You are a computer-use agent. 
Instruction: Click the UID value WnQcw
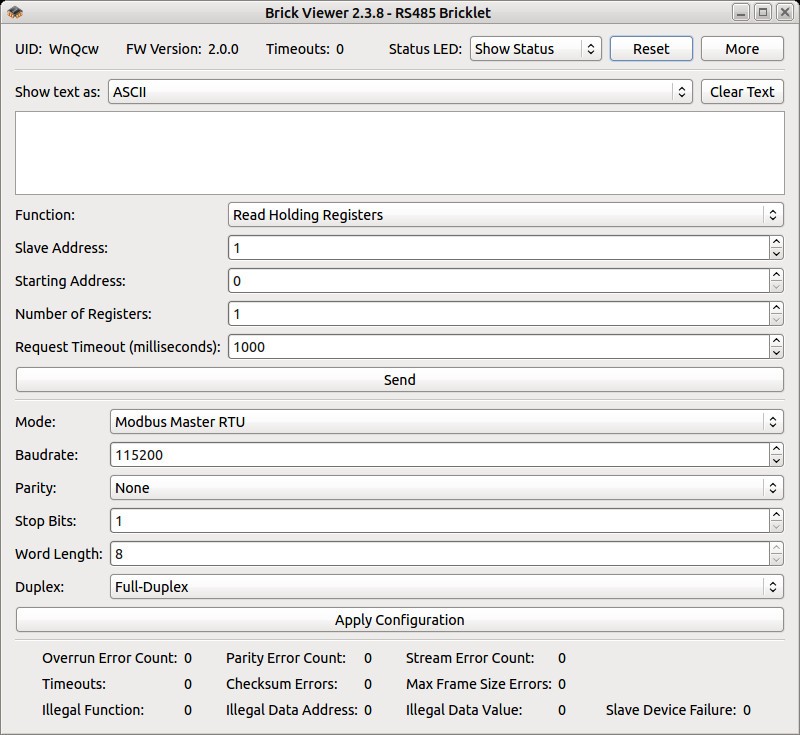tap(74, 49)
